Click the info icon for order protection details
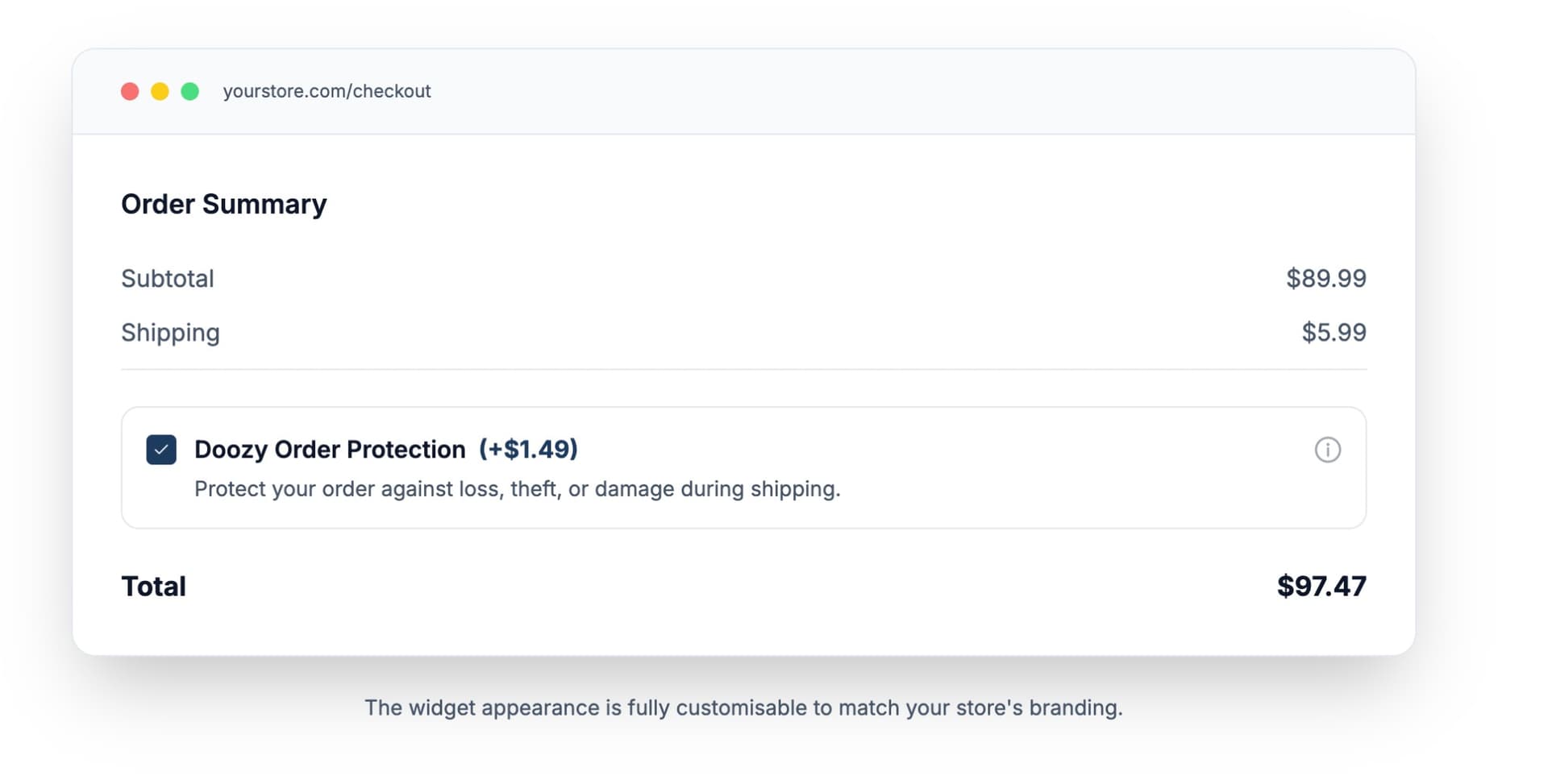 1328,450
